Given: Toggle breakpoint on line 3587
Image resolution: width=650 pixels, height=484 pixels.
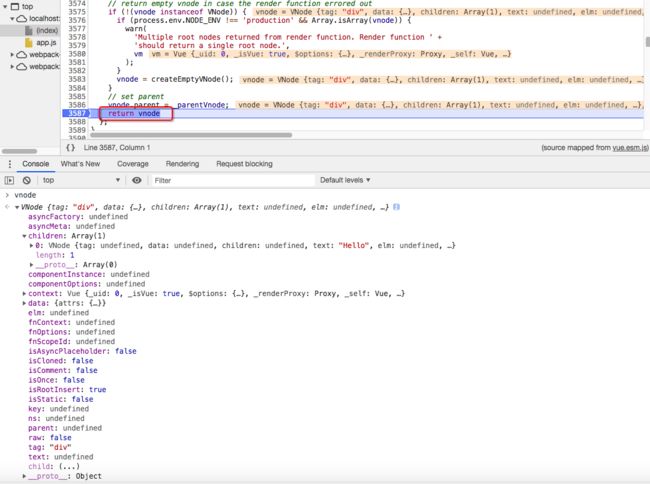Looking at the screenshot, I should point(76,113).
